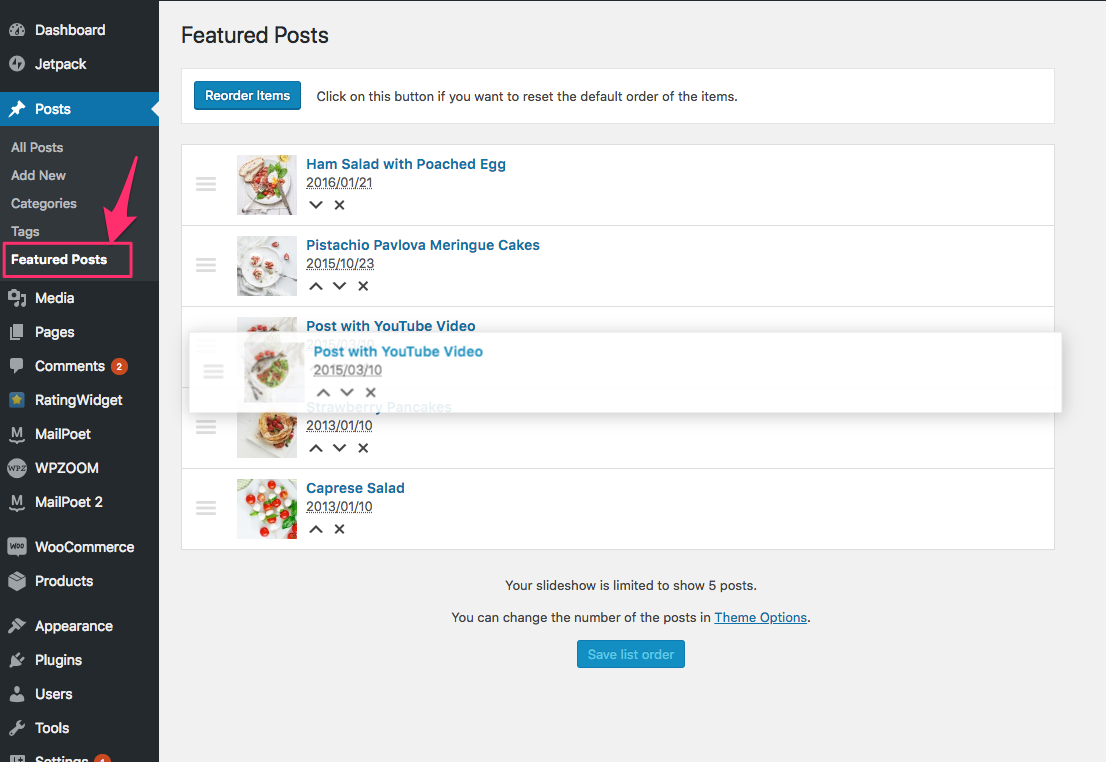Move Pistachio Pavlova Meringue Cakes up
This screenshot has height=762, width=1106.
coord(316,286)
